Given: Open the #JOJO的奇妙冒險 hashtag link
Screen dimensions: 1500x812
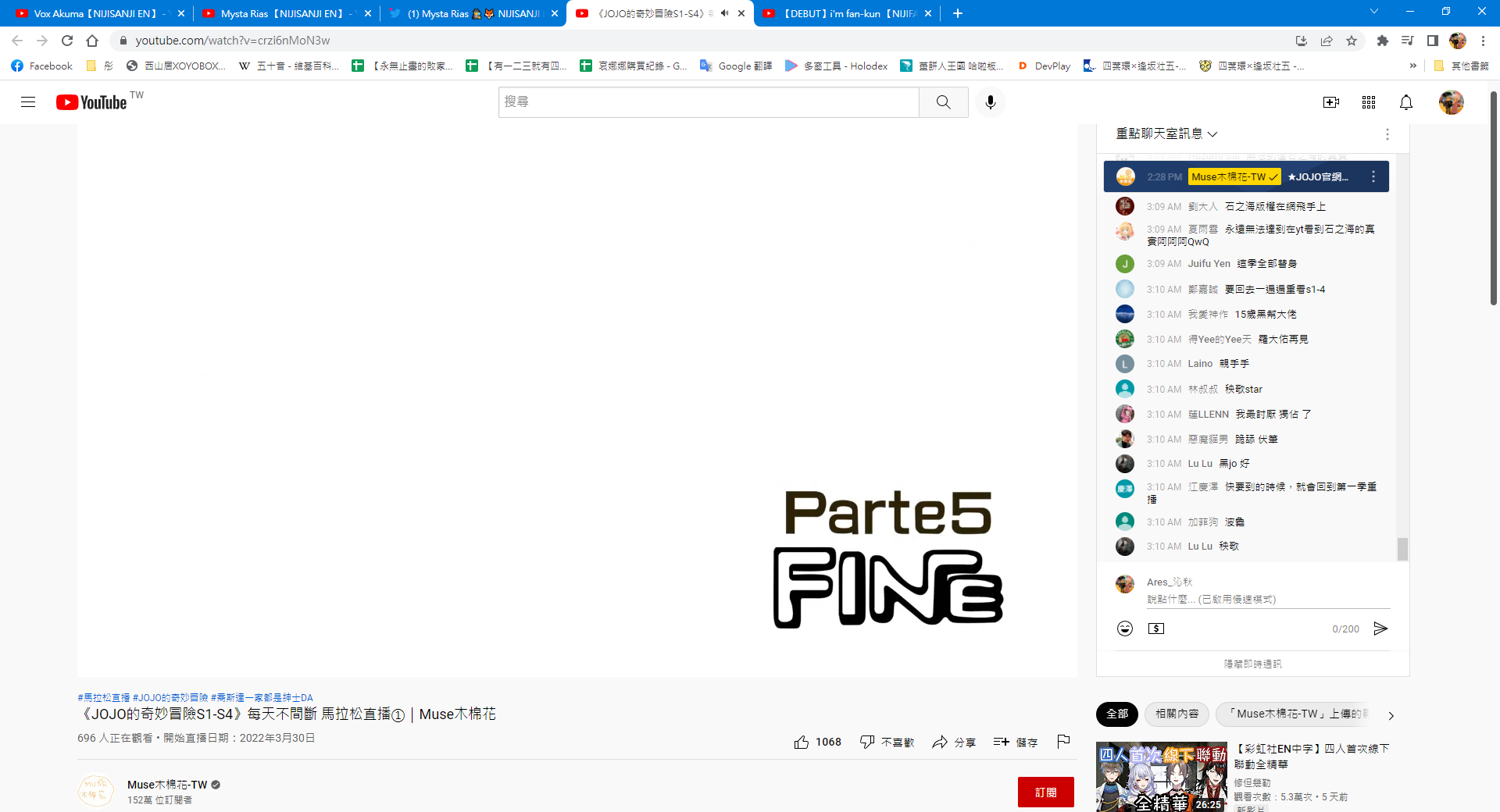Looking at the screenshot, I should point(170,697).
